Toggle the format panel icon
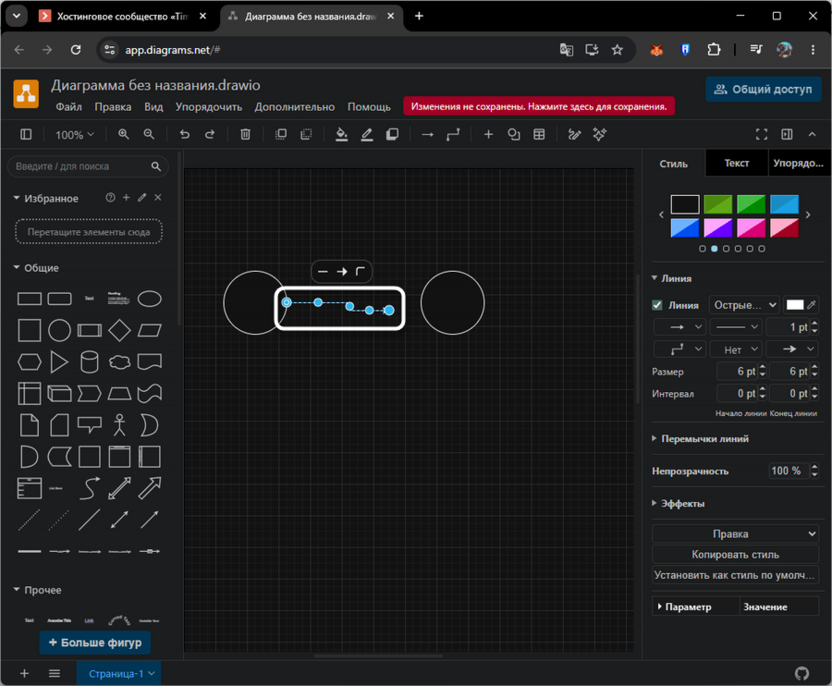 (787, 135)
